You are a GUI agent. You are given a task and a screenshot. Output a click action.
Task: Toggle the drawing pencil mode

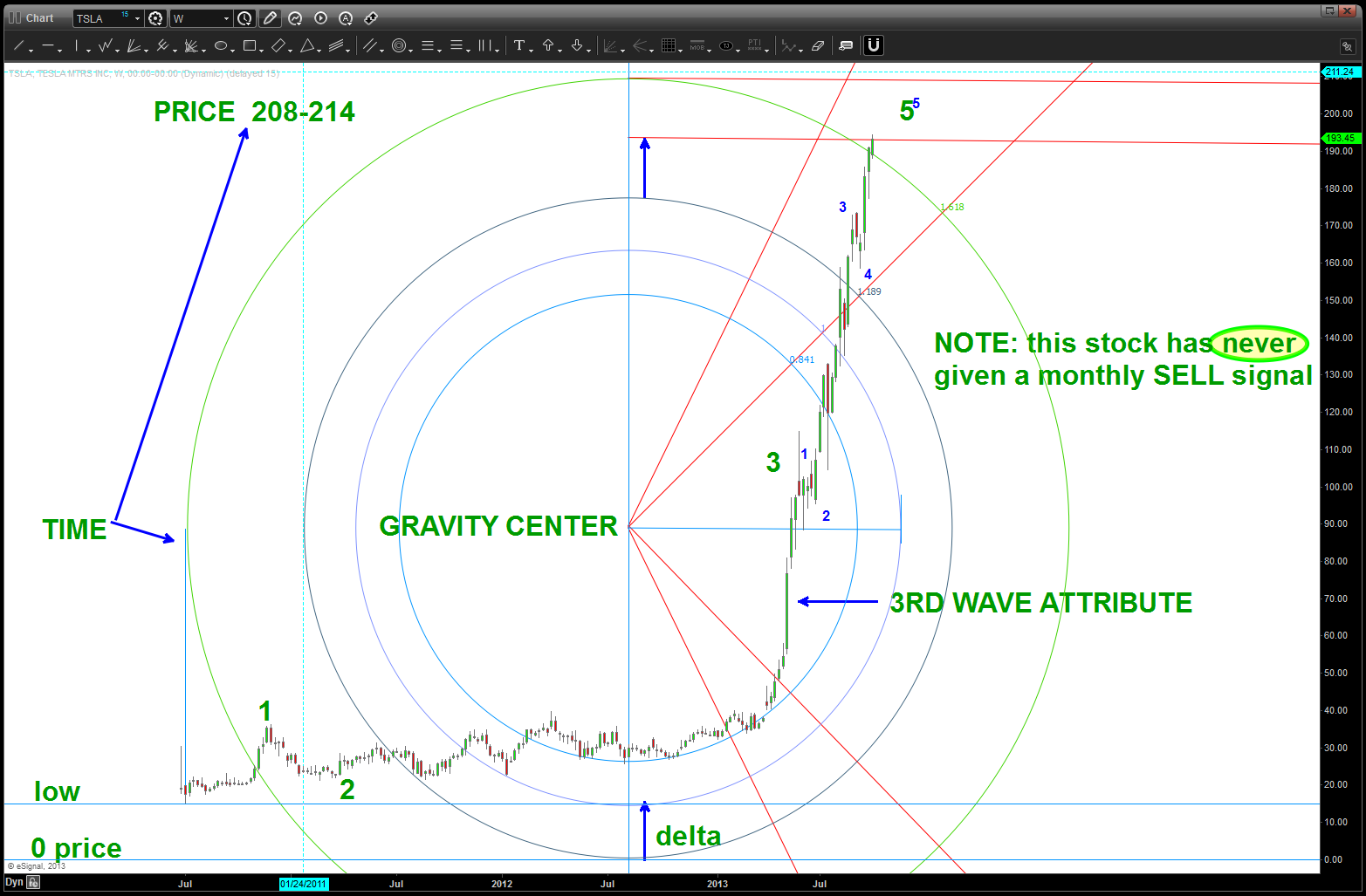[270, 18]
